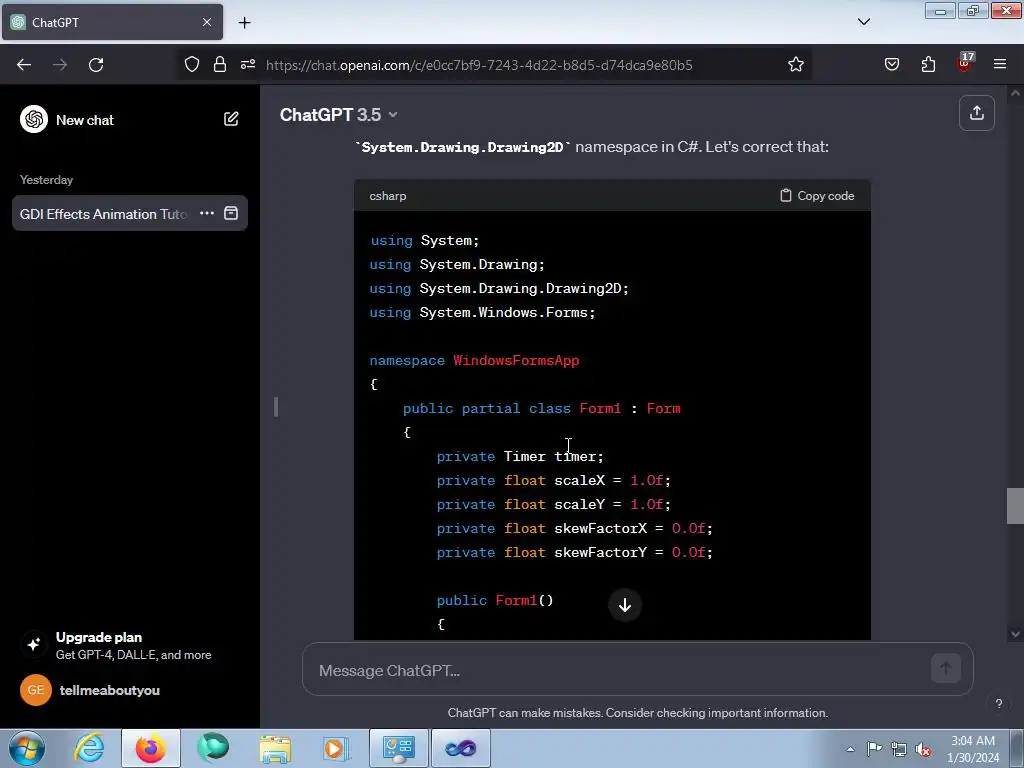
Task: Open Windows Media Player from taskbar
Action: coord(335,748)
